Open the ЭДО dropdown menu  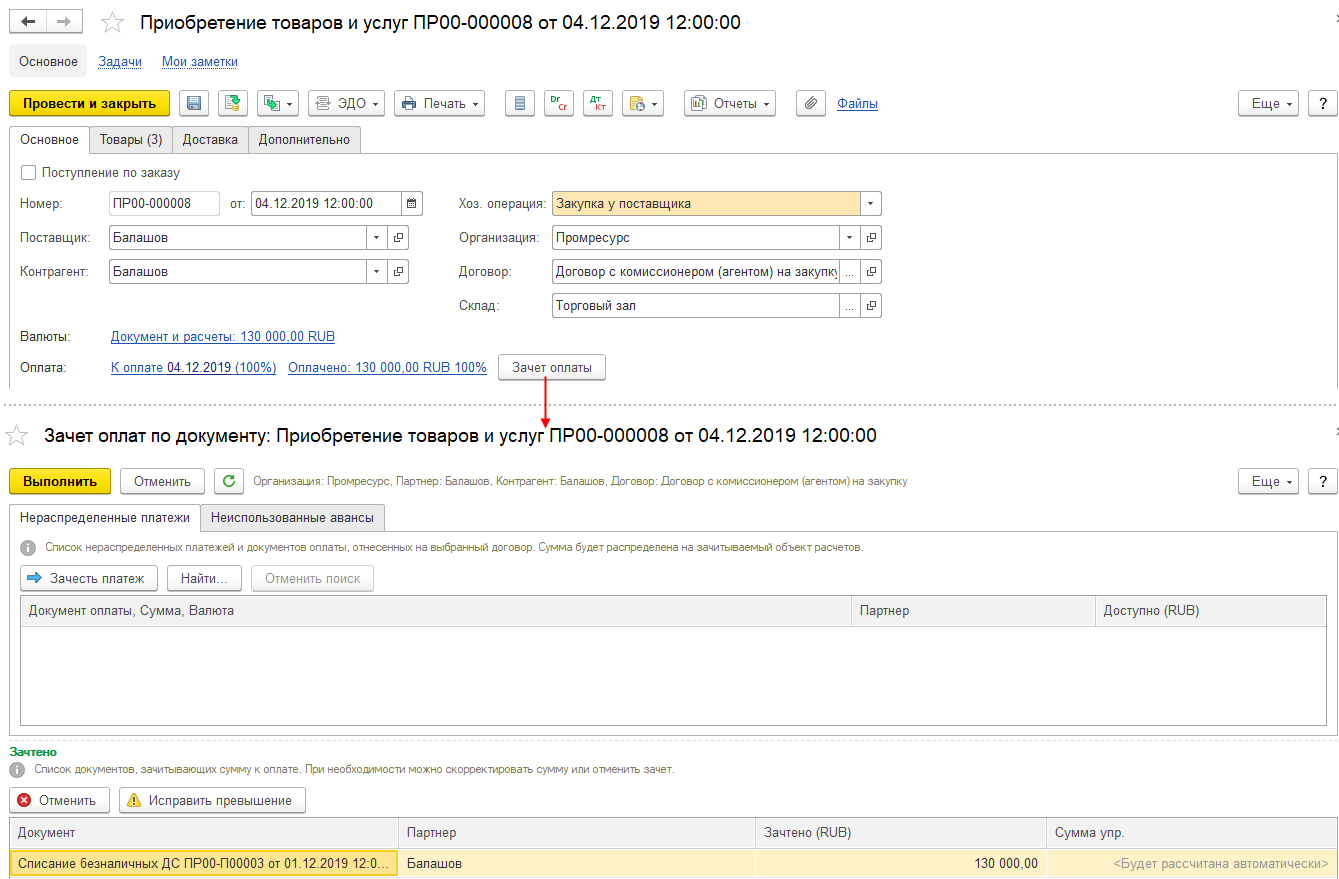coord(346,103)
